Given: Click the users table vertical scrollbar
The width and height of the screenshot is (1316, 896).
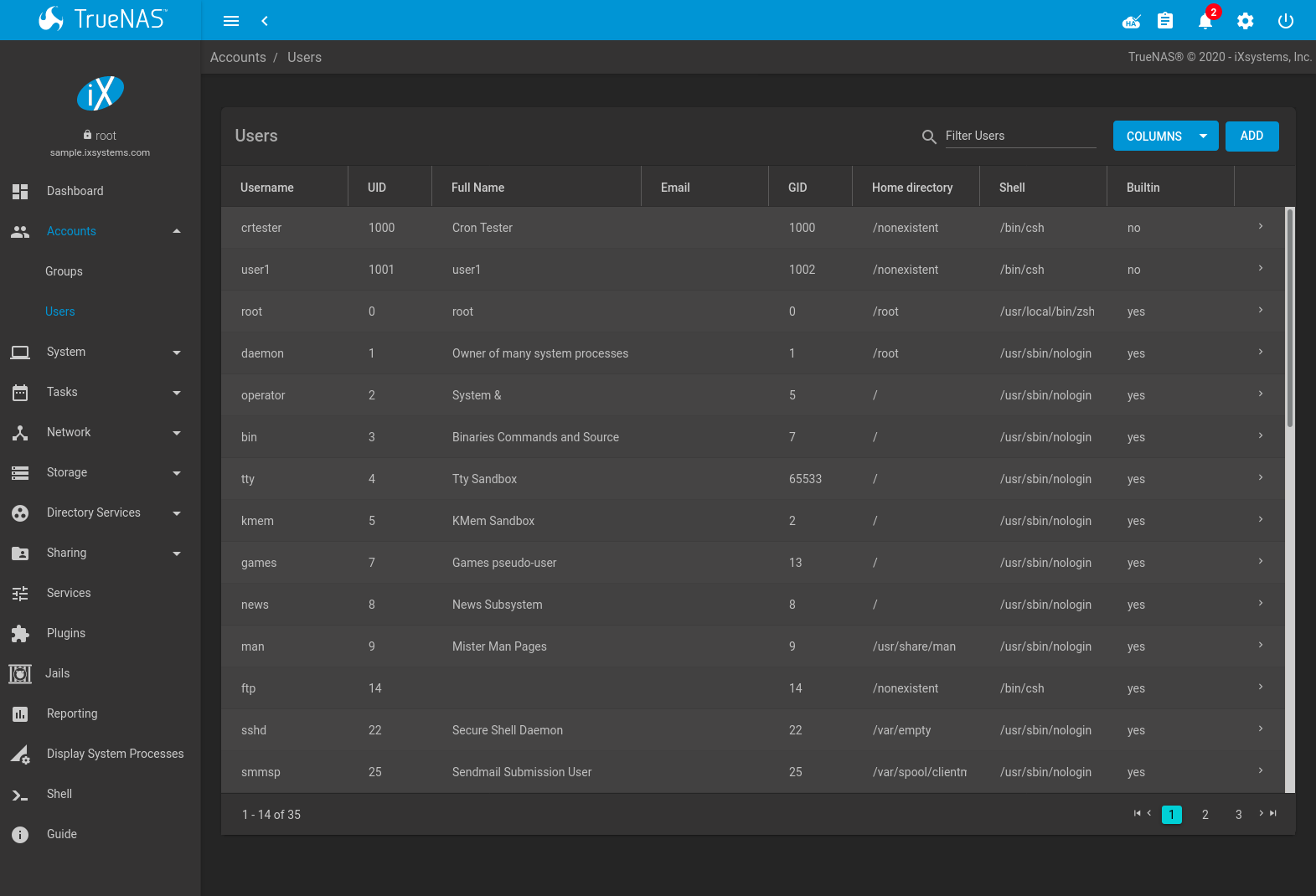Looking at the screenshot, I should point(1290,318).
